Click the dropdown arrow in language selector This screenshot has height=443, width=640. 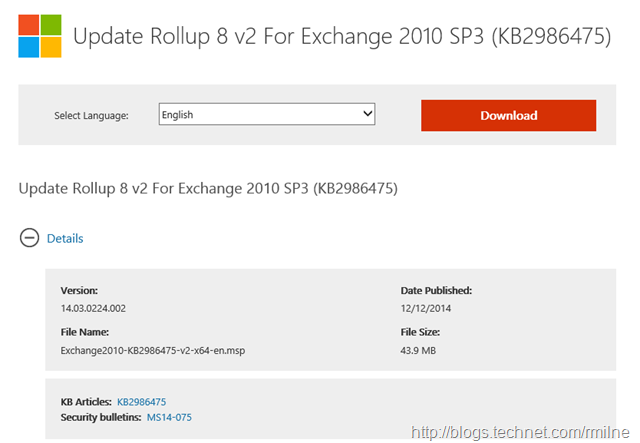pos(368,114)
